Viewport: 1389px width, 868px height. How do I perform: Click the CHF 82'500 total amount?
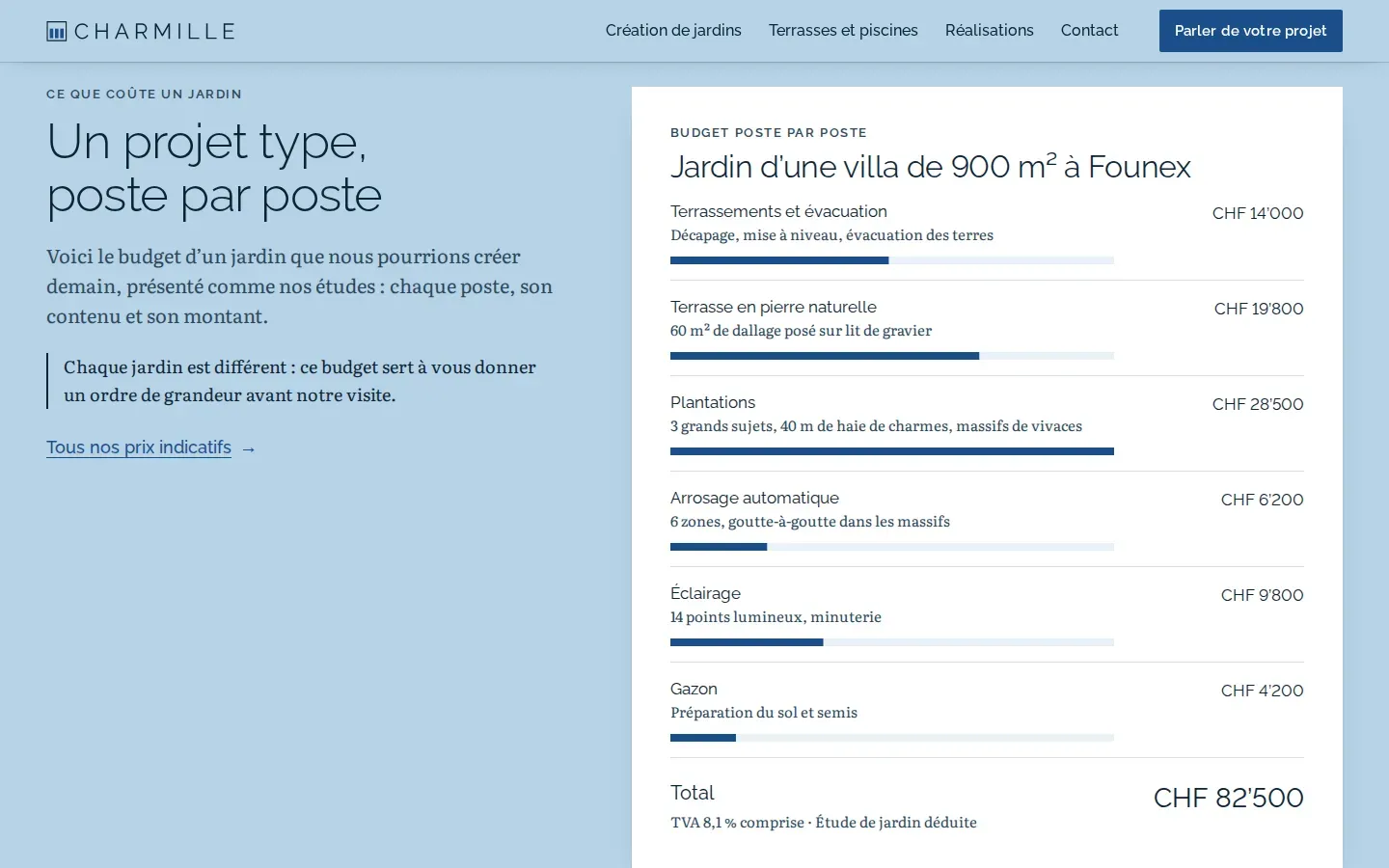tap(1228, 798)
